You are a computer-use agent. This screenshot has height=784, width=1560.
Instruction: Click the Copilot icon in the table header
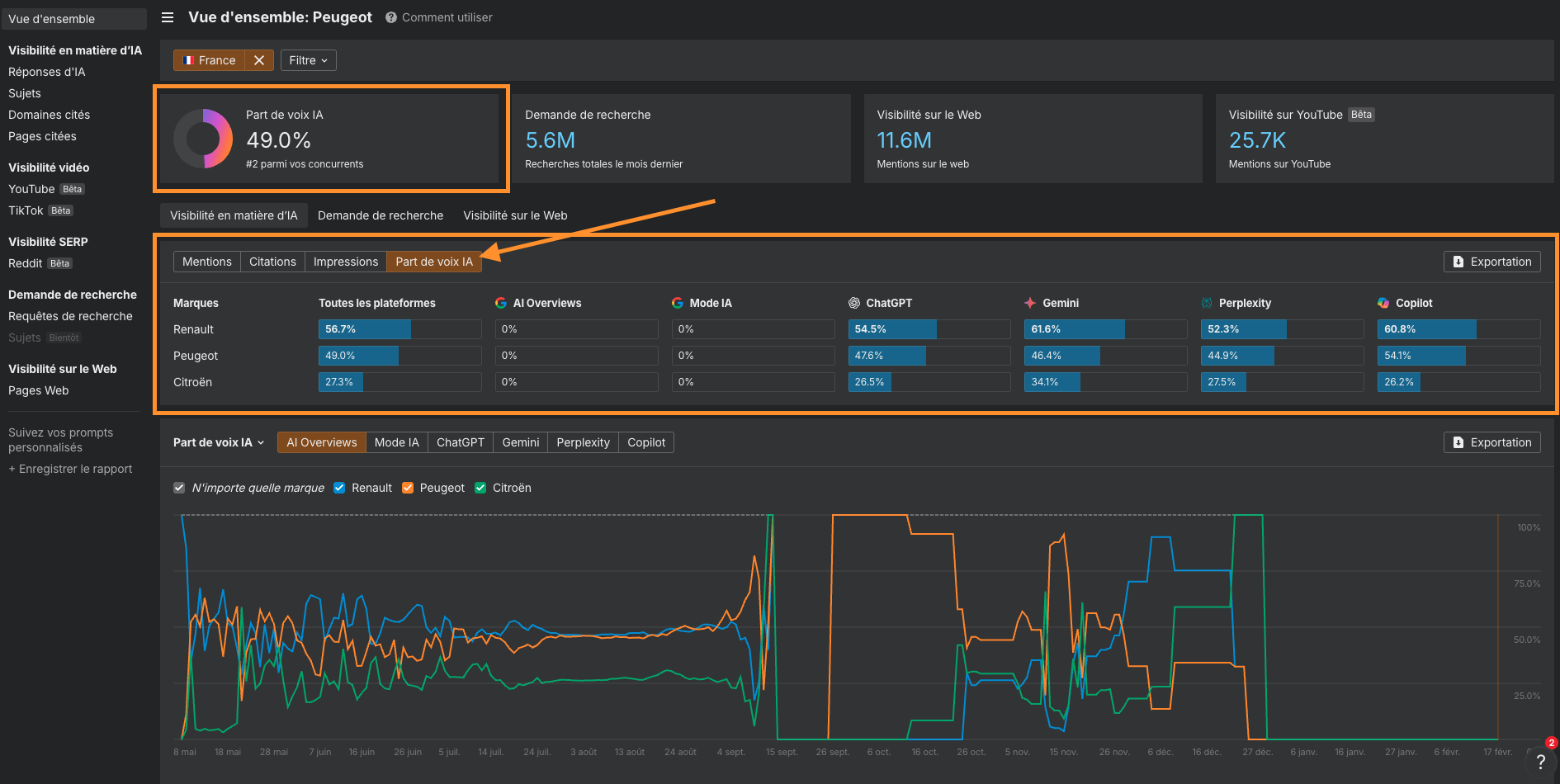(1383, 303)
